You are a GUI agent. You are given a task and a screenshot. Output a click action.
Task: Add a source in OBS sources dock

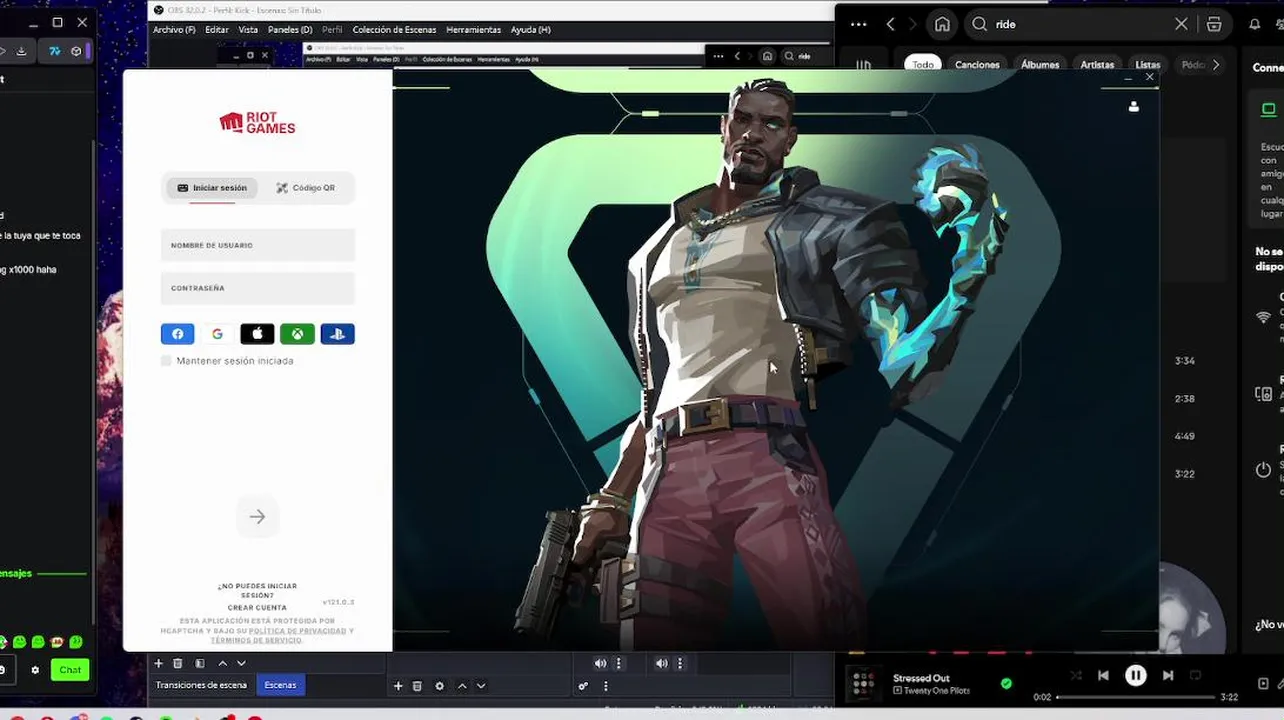coord(398,686)
